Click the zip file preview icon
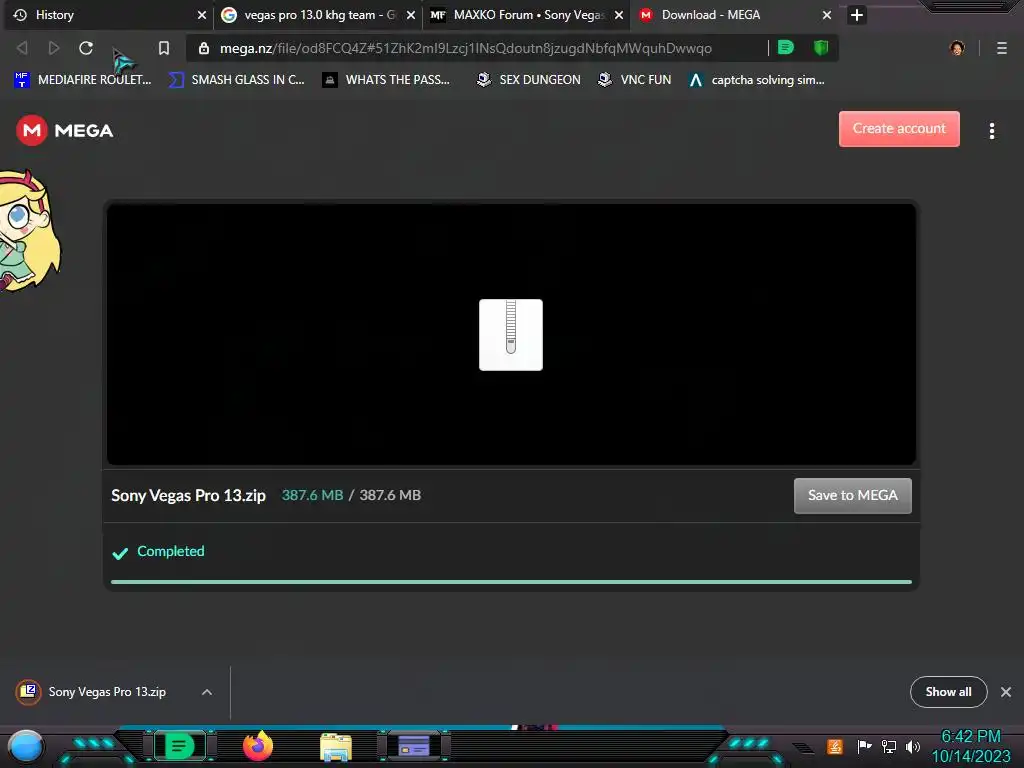Image resolution: width=1024 pixels, height=768 pixels. pos(511,334)
